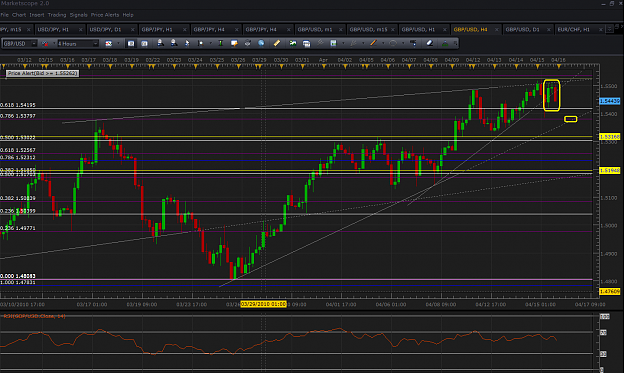Click the second trader-figure toolbar icon
The height and width of the screenshot is (373, 625).
point(174,43)
